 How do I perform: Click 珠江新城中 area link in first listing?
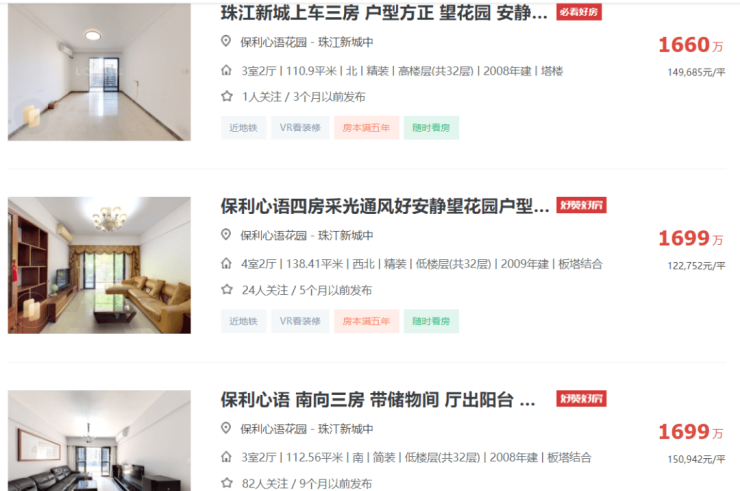click(x=345, y=42)
